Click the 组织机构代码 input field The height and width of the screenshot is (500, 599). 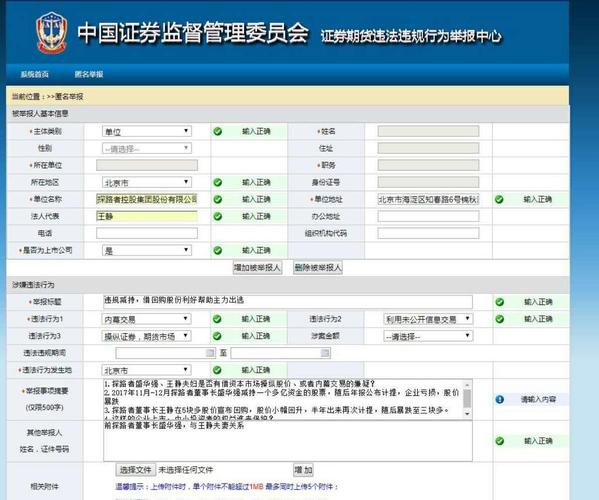point(428,233)
